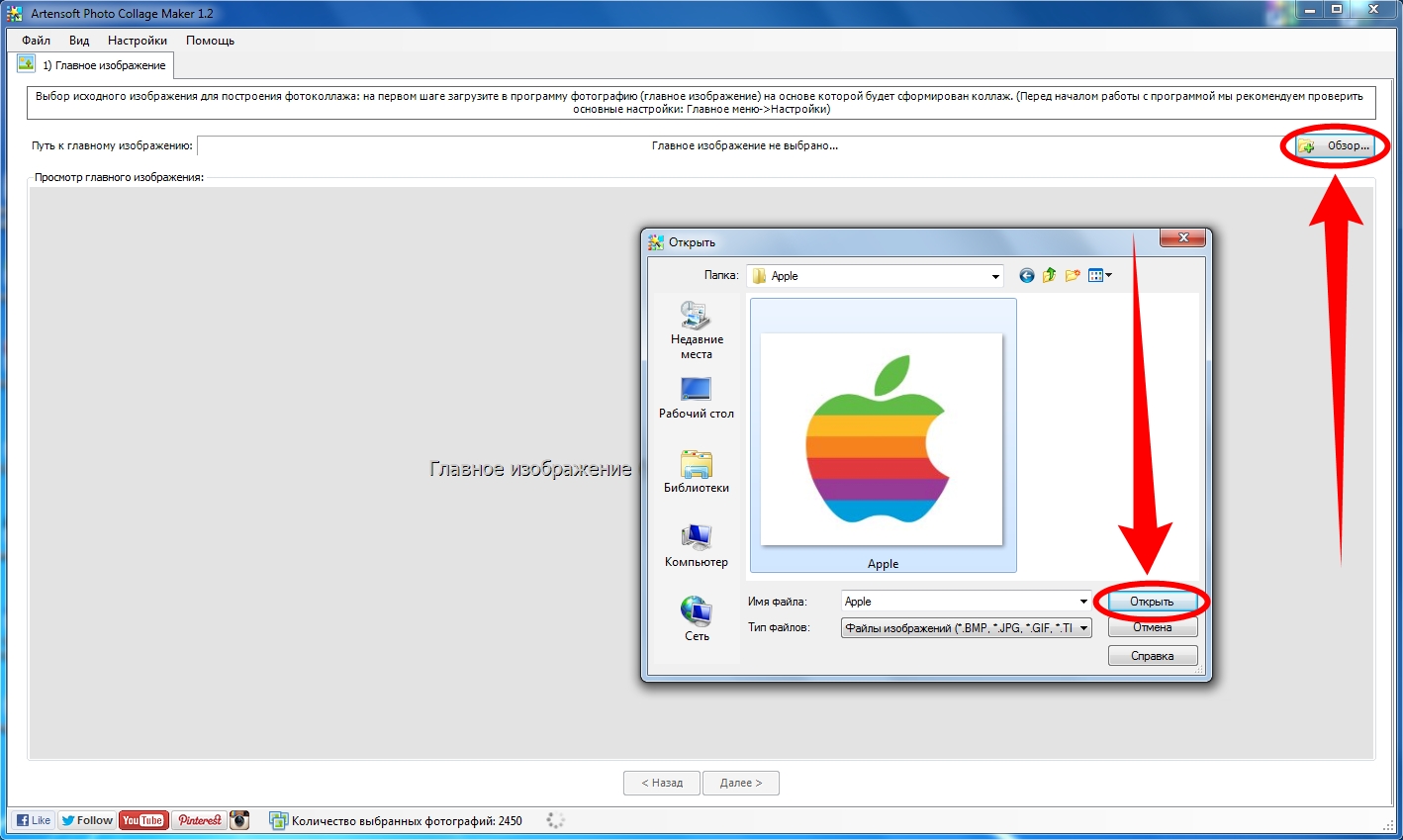The height and width of the screenshot is (840, 1403).
Task: Click the Отмена button
Action: coord(1152,627)
